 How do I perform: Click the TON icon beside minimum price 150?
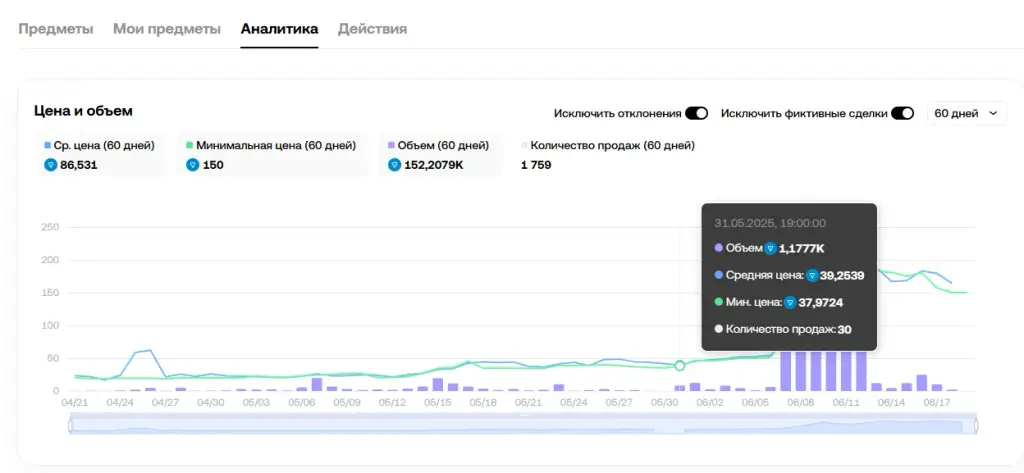(193, 165)
